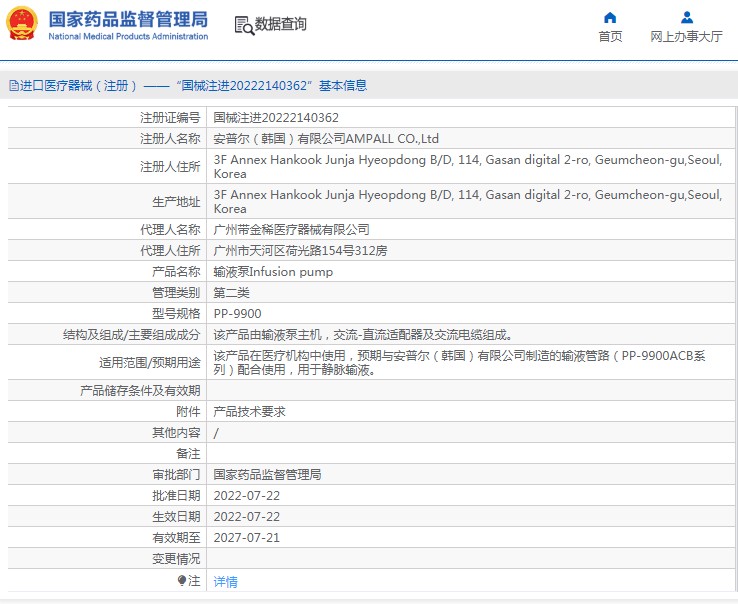Click the 管理类别 row label
The height and width of the screenshot is (604, 738).
click(176, 292)
